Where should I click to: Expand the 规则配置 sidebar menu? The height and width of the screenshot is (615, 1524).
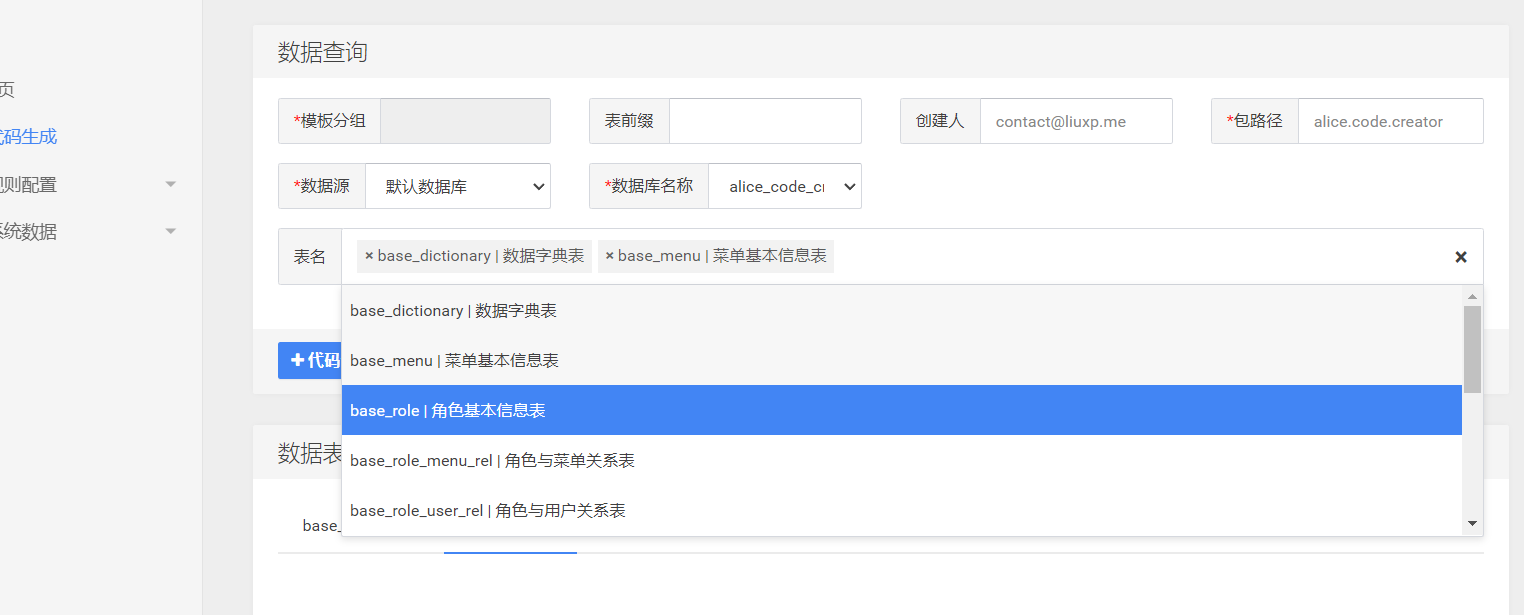point(88,184)
